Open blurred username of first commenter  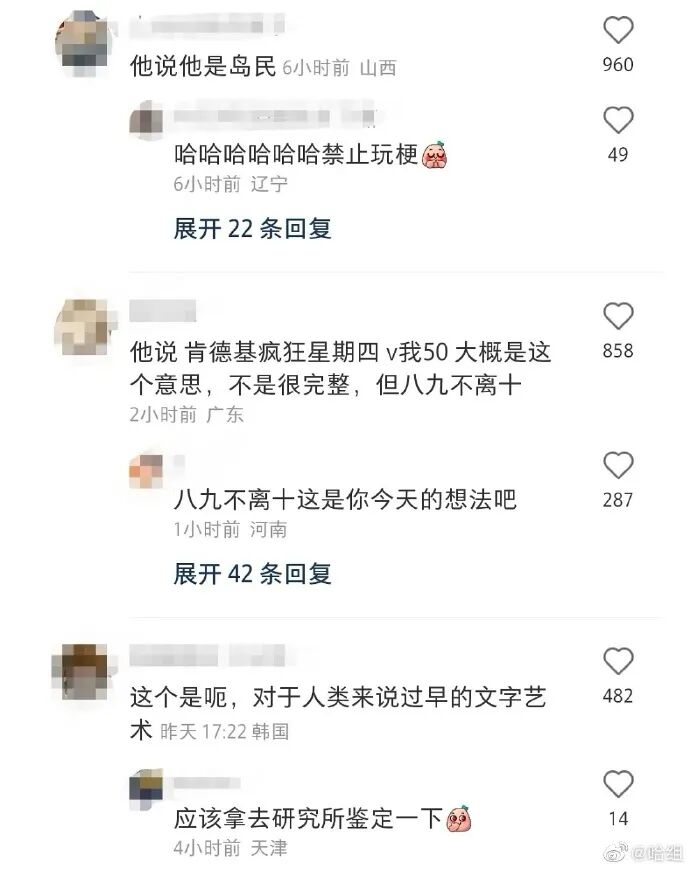[x=207, y=25]
